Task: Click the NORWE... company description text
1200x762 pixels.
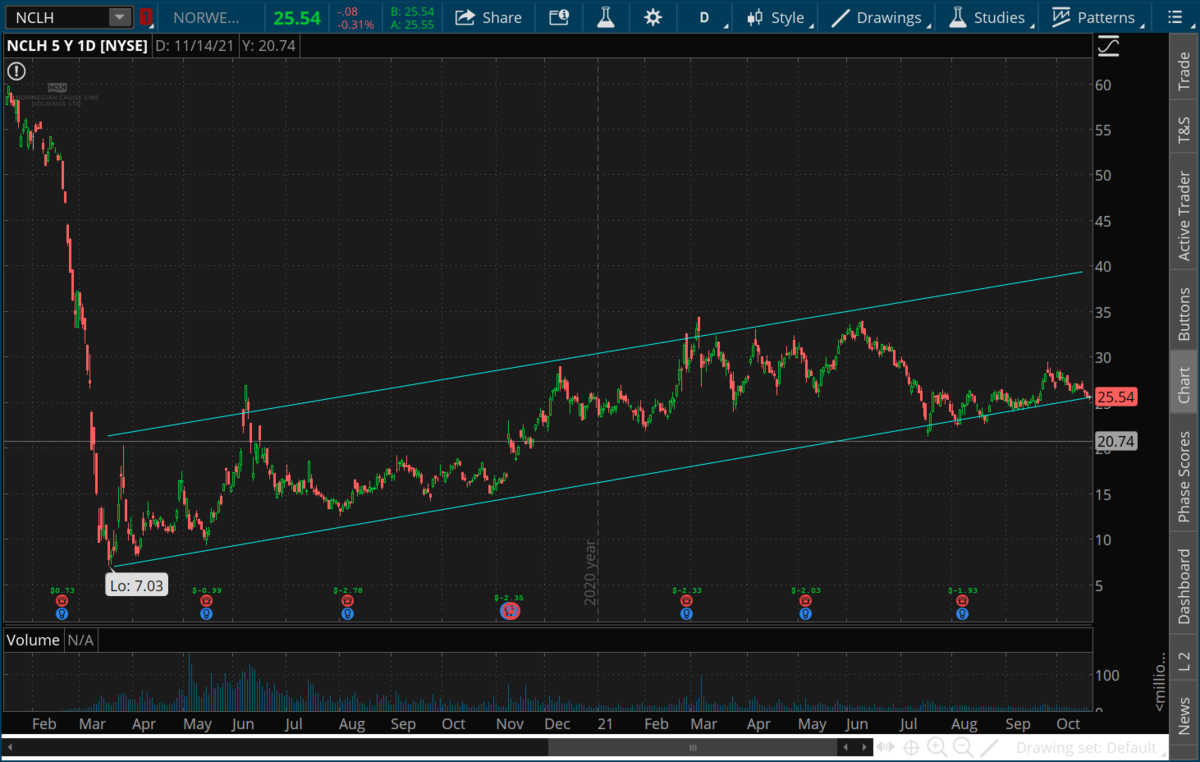Action: click(206, 17)
